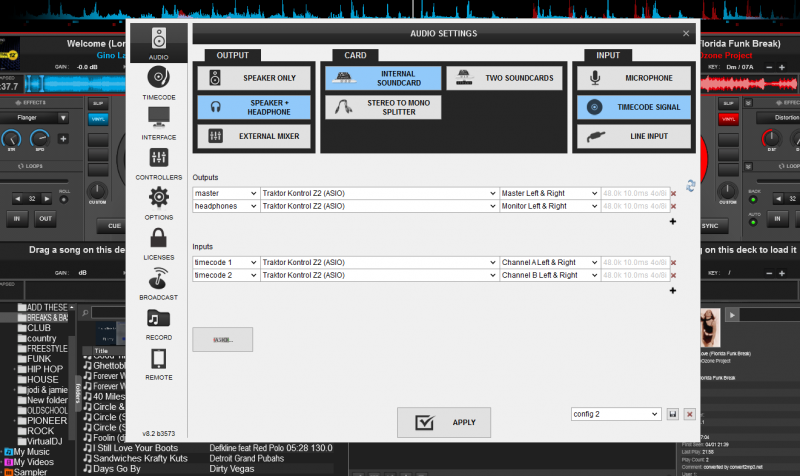Open master row soundcard device dropdown

point(379,193)
